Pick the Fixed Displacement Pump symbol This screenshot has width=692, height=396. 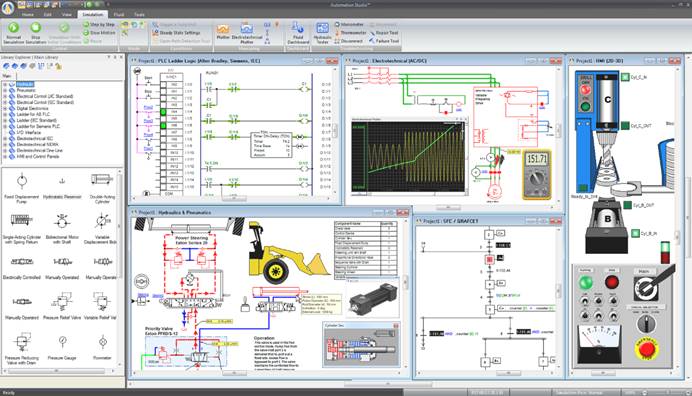point(22,188)
